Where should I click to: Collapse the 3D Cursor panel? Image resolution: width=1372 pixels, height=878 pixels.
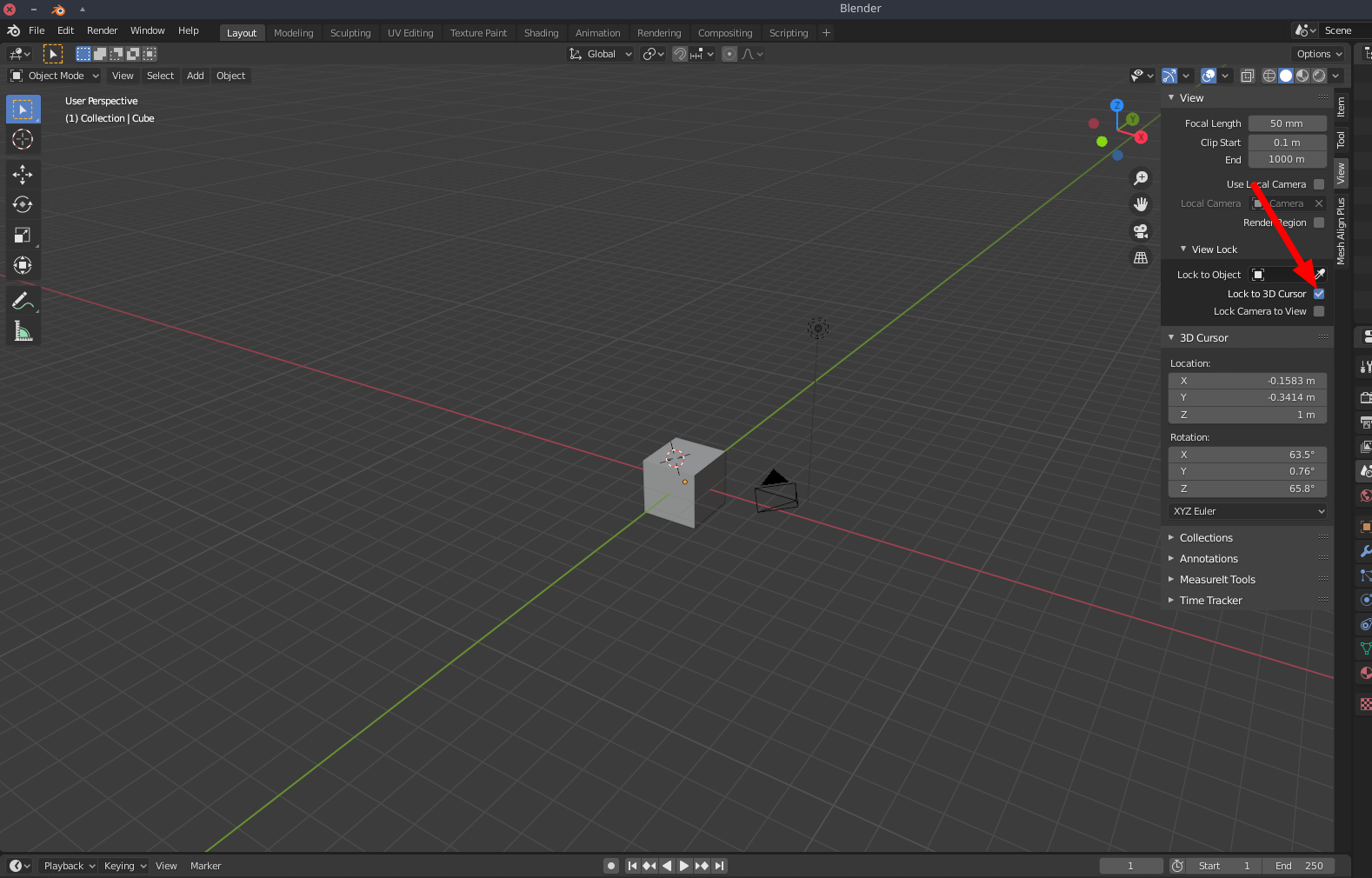(1171, 337)
